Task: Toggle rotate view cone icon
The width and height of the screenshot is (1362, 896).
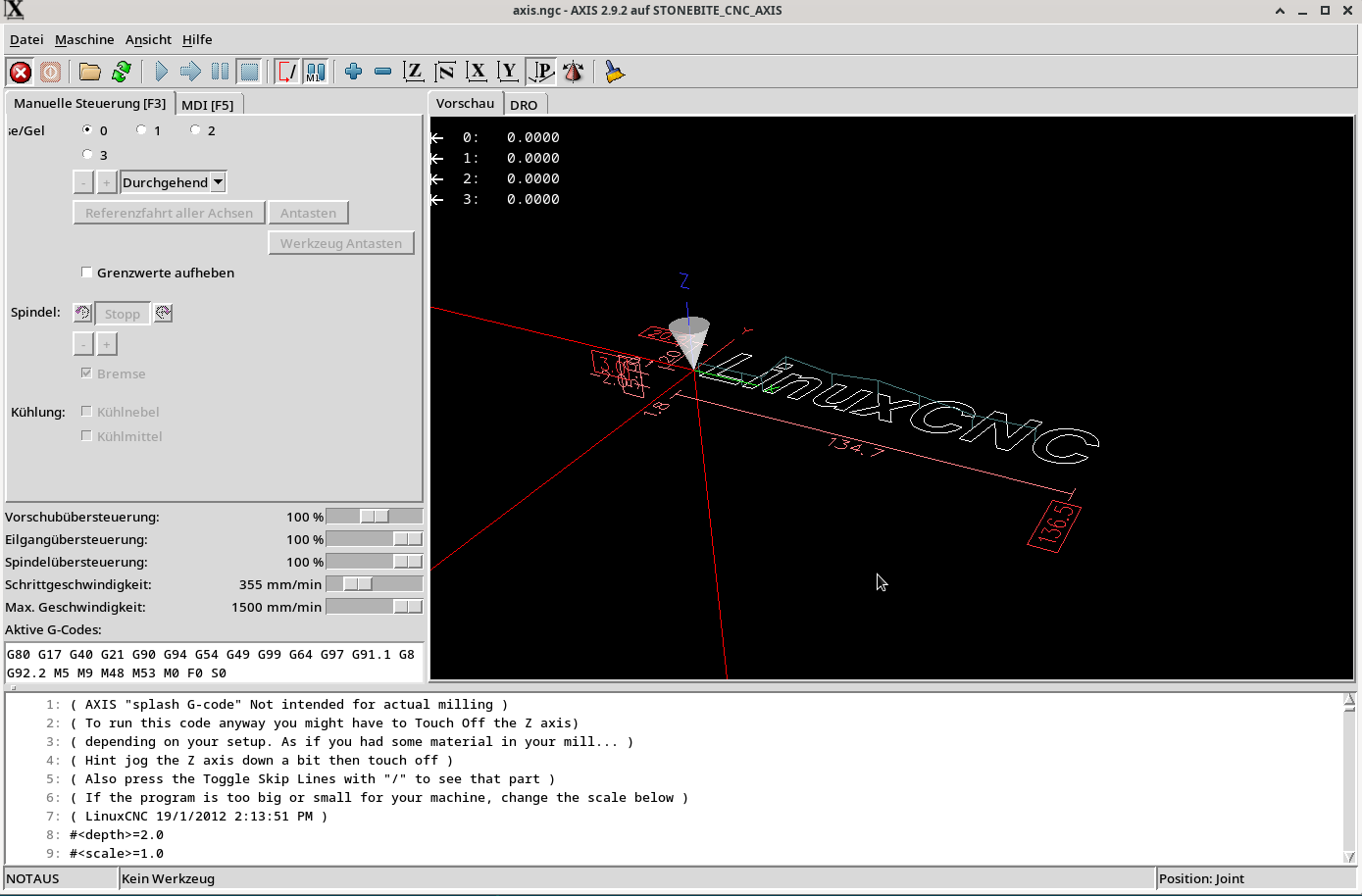Action: [x=574, y=72]
